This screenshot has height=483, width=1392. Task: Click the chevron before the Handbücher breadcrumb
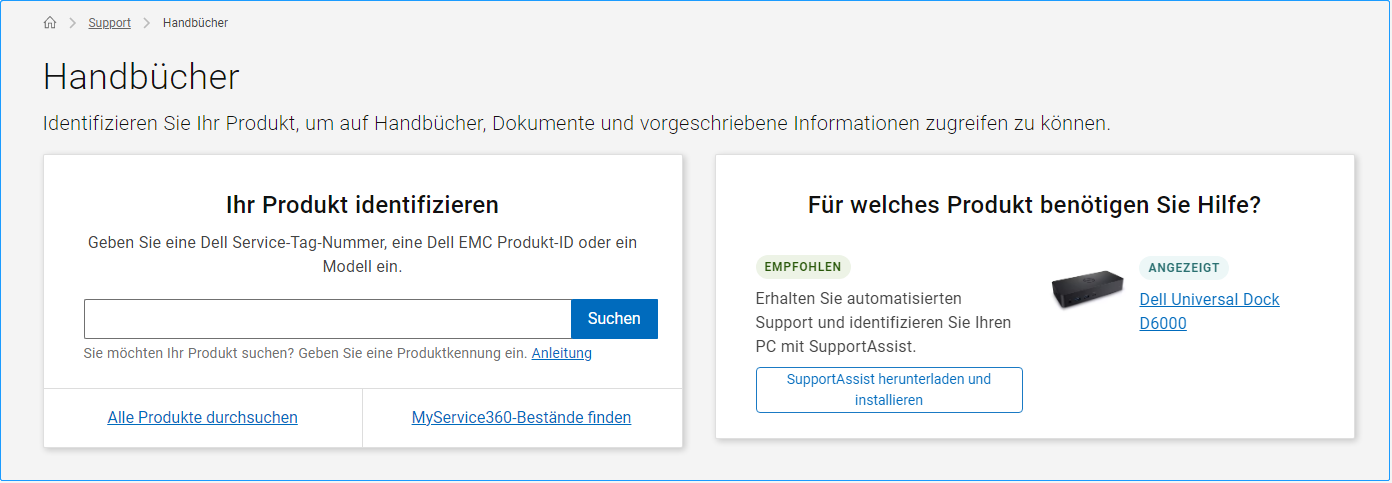click(147, 23)
